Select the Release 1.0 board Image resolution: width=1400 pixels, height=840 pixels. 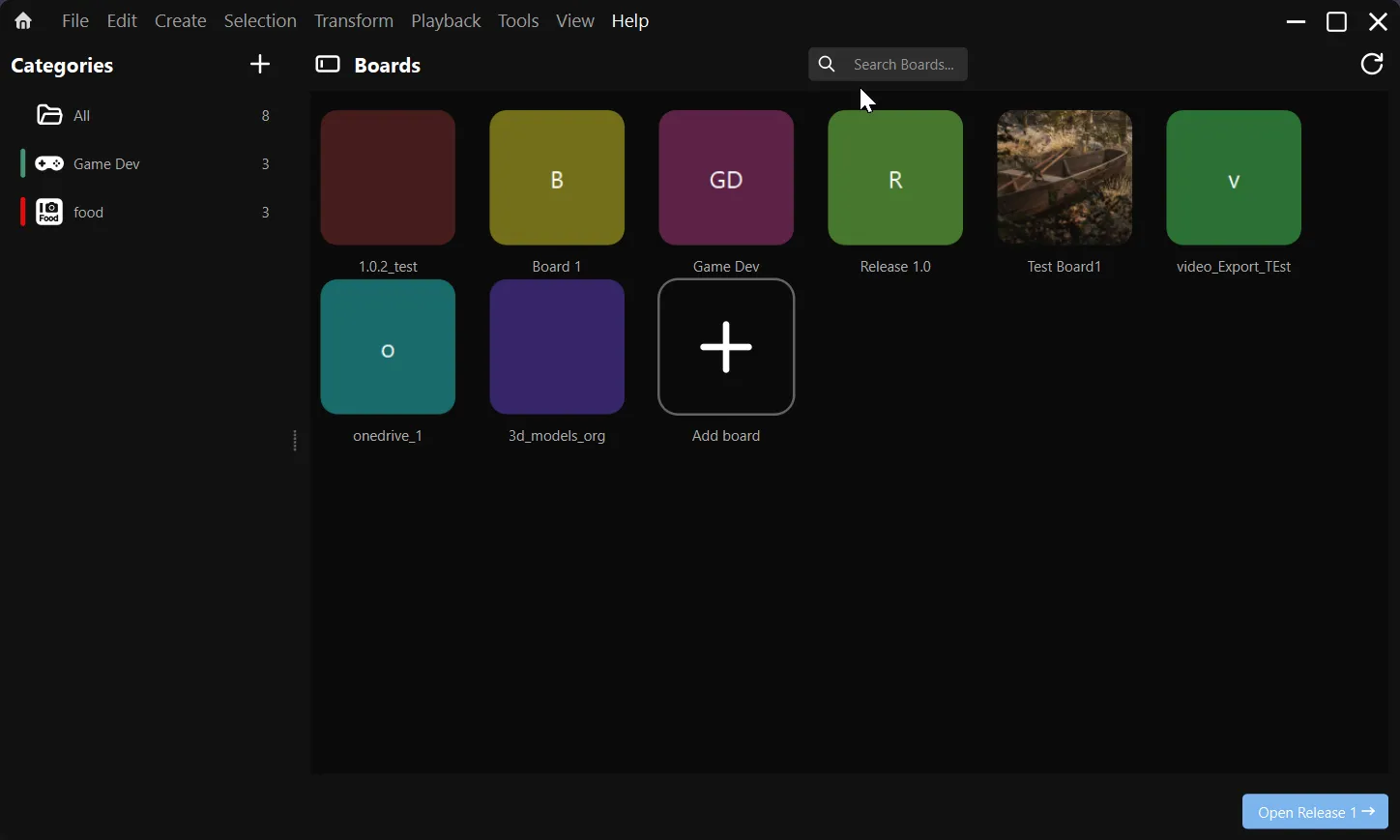point(896,179)
